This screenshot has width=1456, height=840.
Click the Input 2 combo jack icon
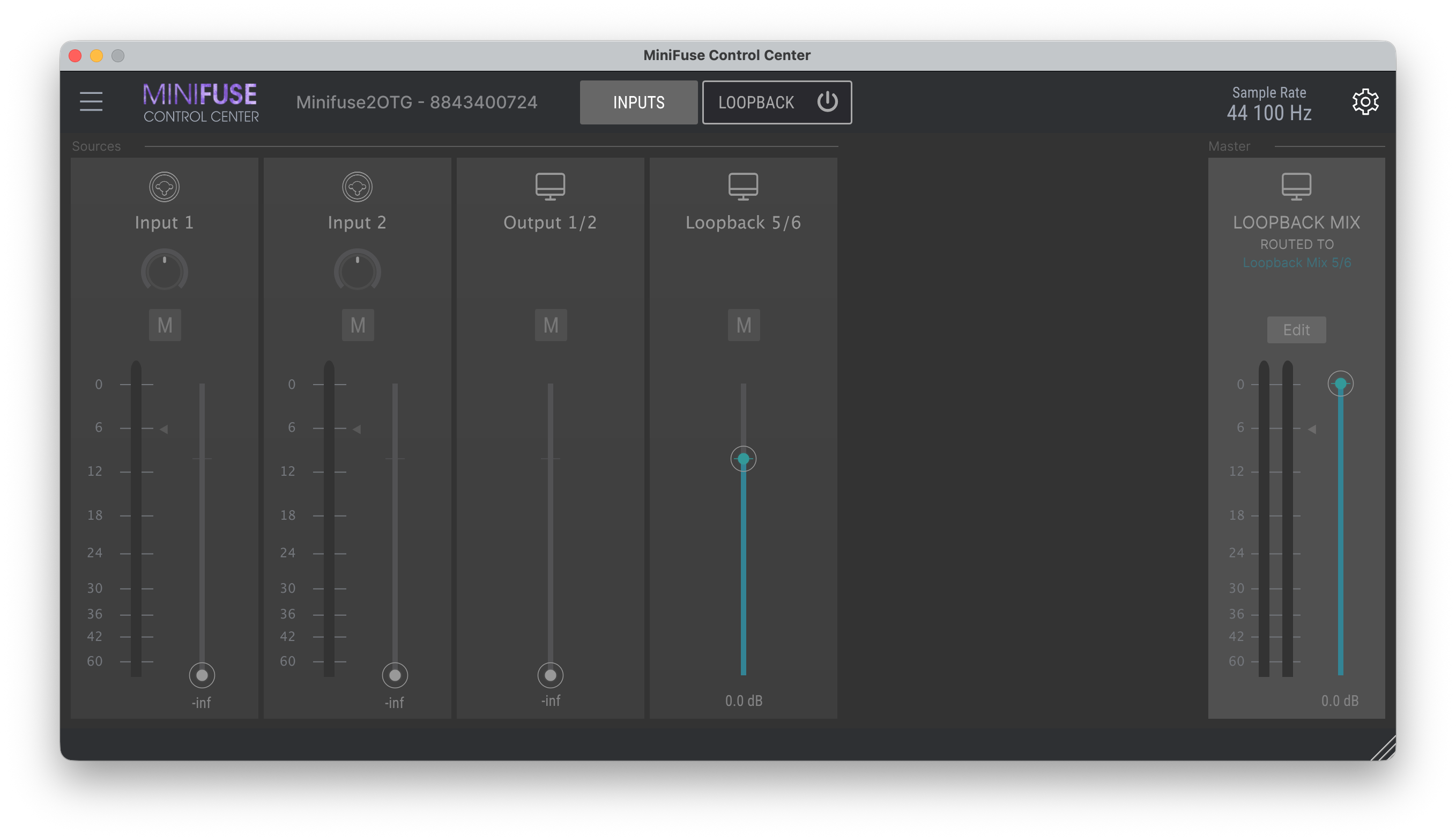click(358, 187)
